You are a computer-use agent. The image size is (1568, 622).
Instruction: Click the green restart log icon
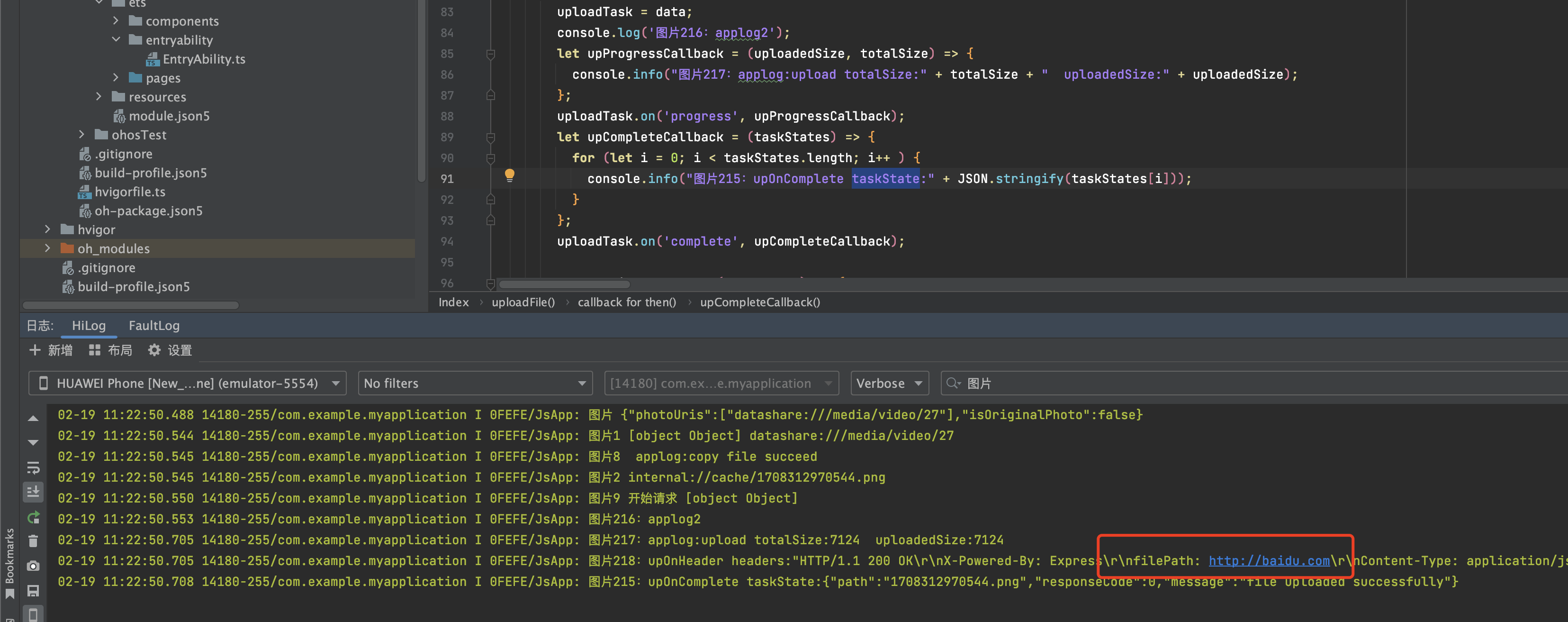[x=34, y=517]
